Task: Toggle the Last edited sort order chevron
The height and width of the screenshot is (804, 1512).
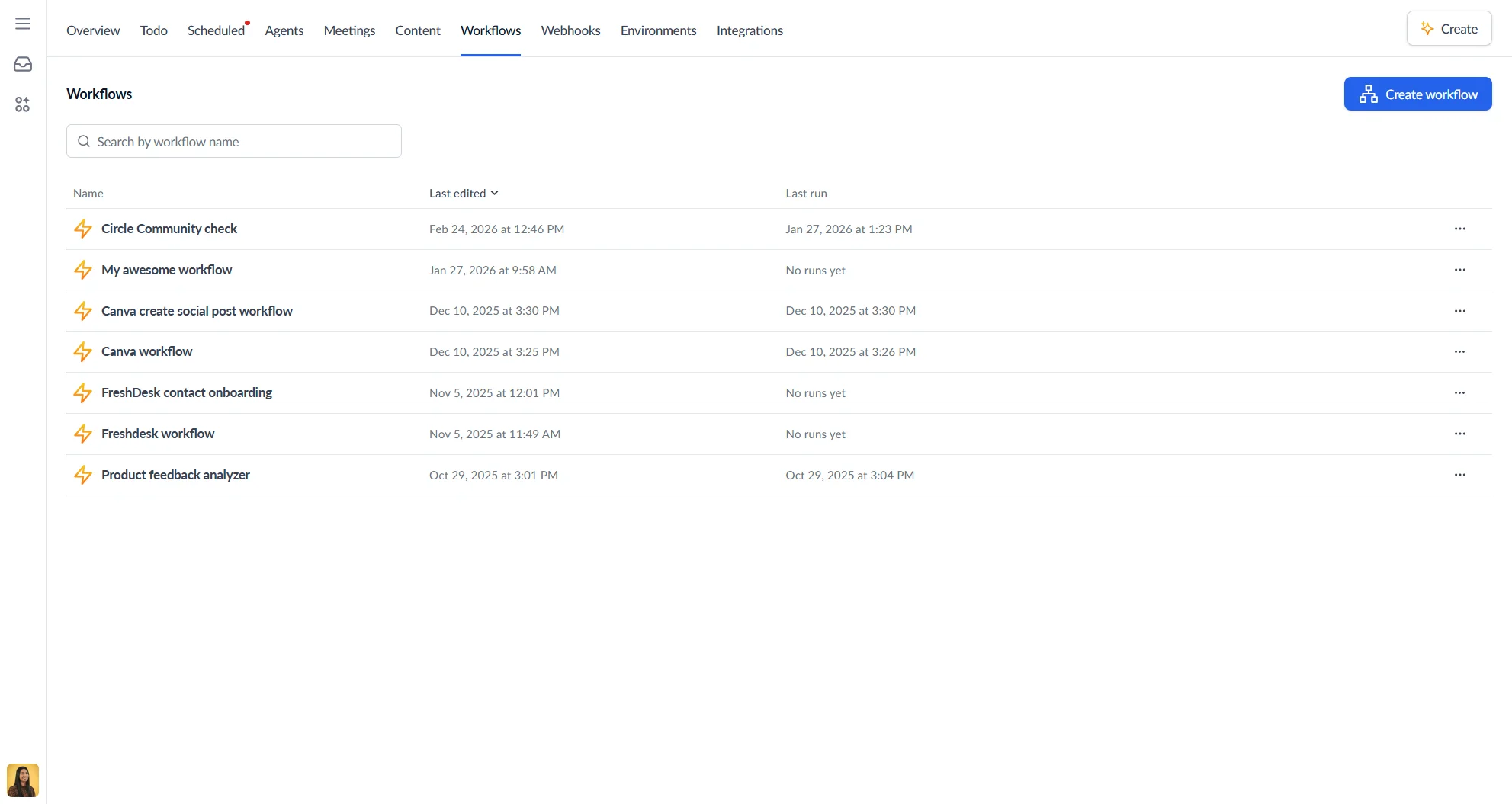Action: tap(494, 193)
